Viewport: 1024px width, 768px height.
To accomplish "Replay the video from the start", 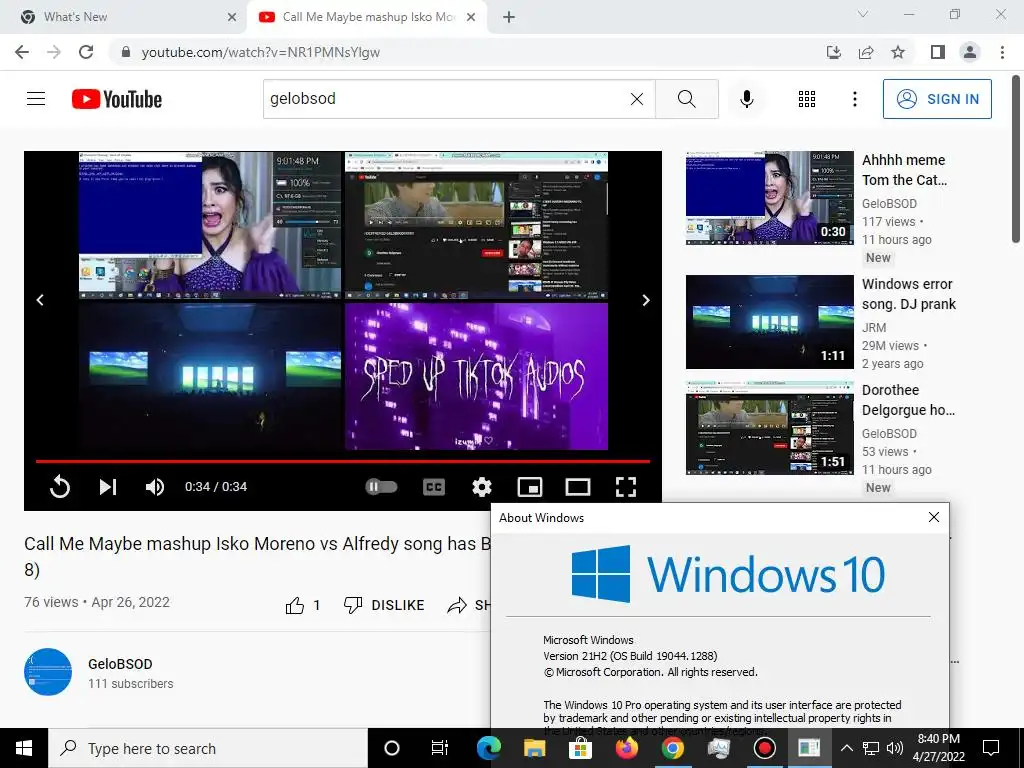I will coord(59,487).
